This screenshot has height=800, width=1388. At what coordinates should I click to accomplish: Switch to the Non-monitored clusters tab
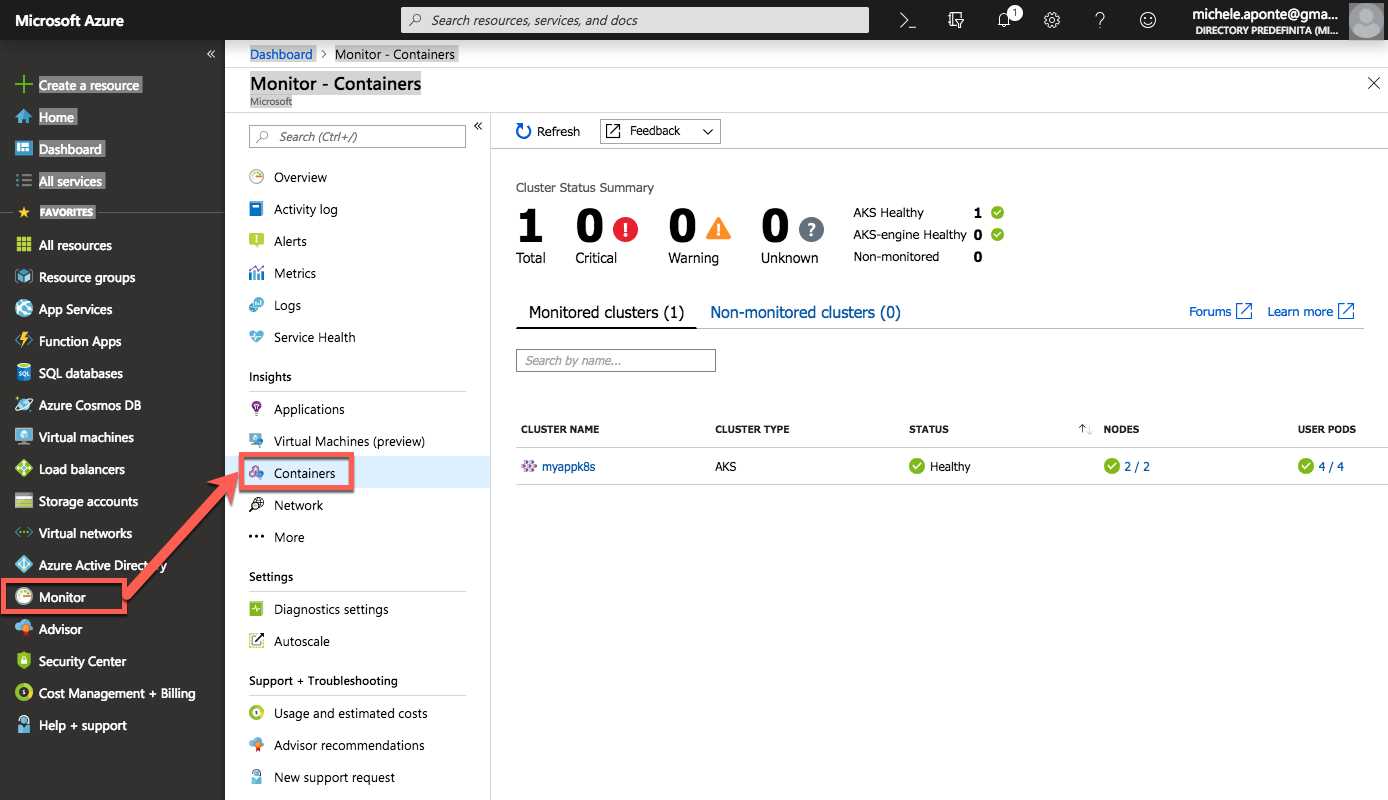coord(805,311)
